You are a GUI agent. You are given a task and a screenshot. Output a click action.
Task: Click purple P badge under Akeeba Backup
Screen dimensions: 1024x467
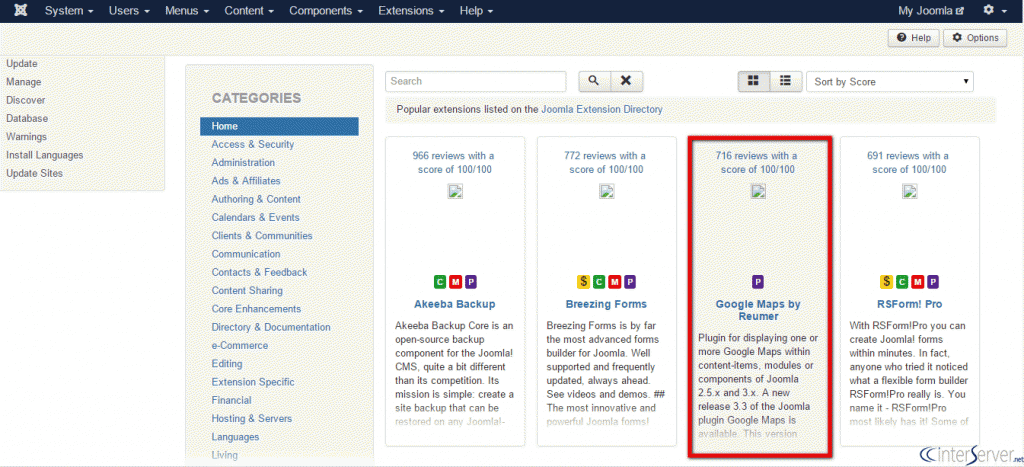[471, 282]
